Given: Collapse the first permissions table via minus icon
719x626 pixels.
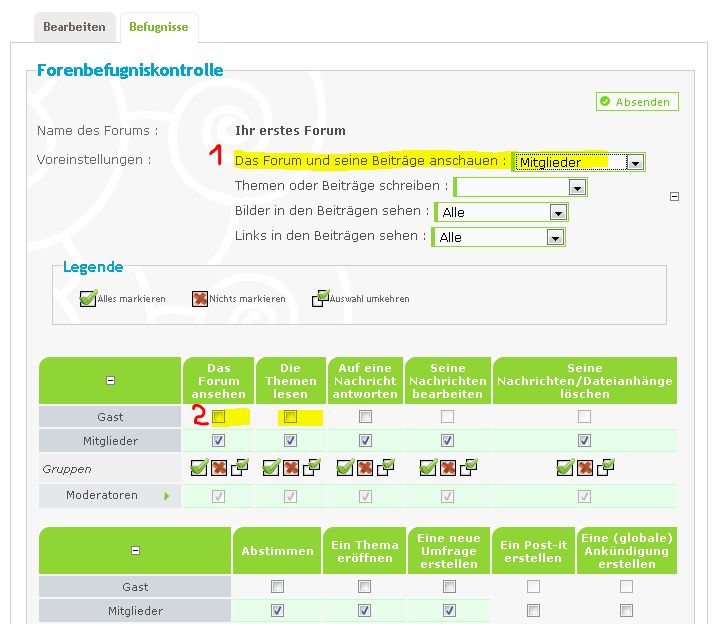Looking at the screenshot, I should click(x=111, y=381).
